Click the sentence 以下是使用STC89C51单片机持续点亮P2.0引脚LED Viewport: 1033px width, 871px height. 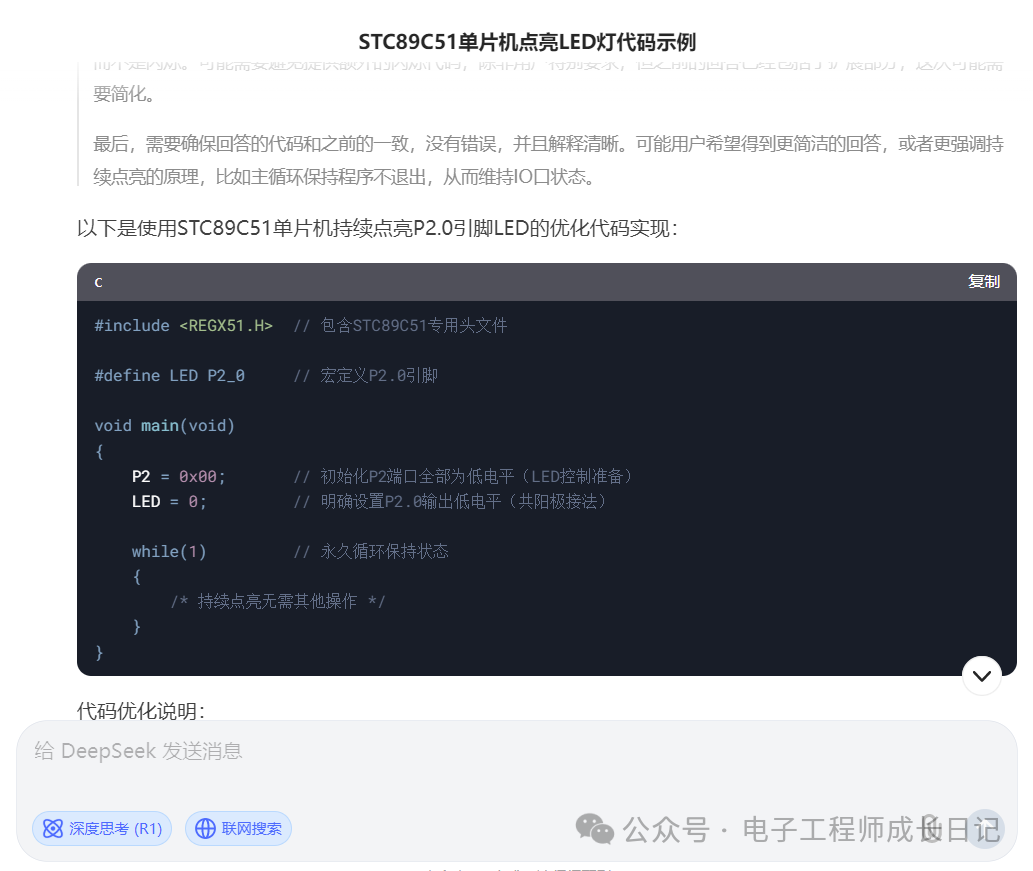(x=377, y=229)
